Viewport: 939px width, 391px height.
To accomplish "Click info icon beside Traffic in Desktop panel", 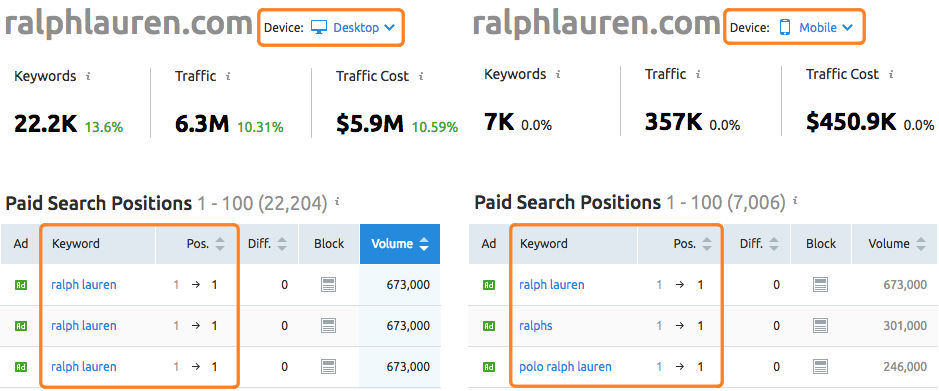I will click(228, 77).
